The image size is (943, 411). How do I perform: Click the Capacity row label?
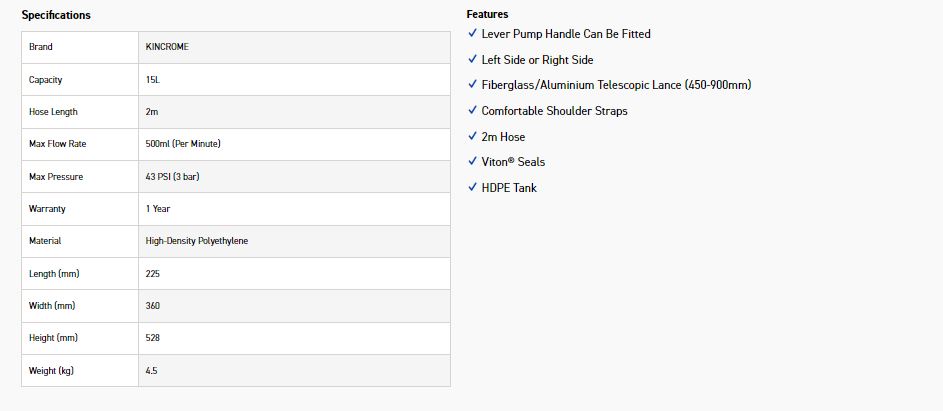[x=46, y=80]
